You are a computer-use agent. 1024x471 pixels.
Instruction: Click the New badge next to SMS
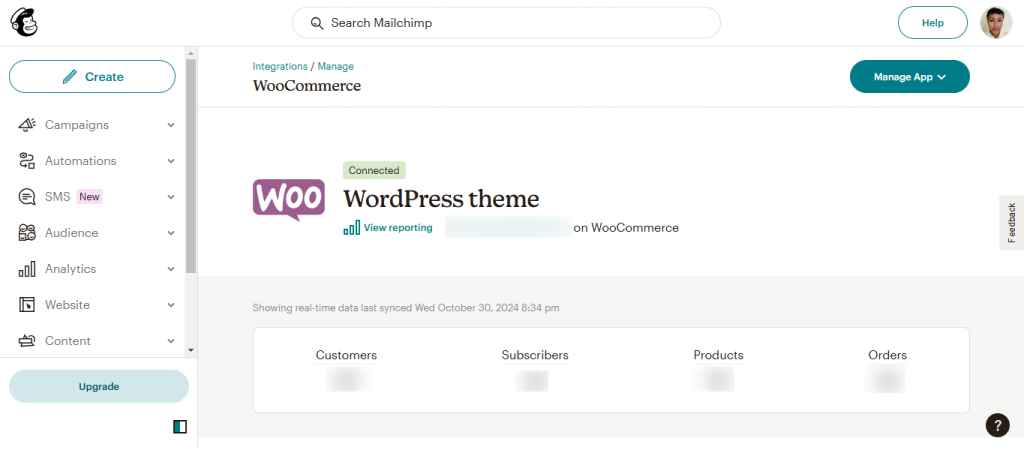tap(89, 197)
